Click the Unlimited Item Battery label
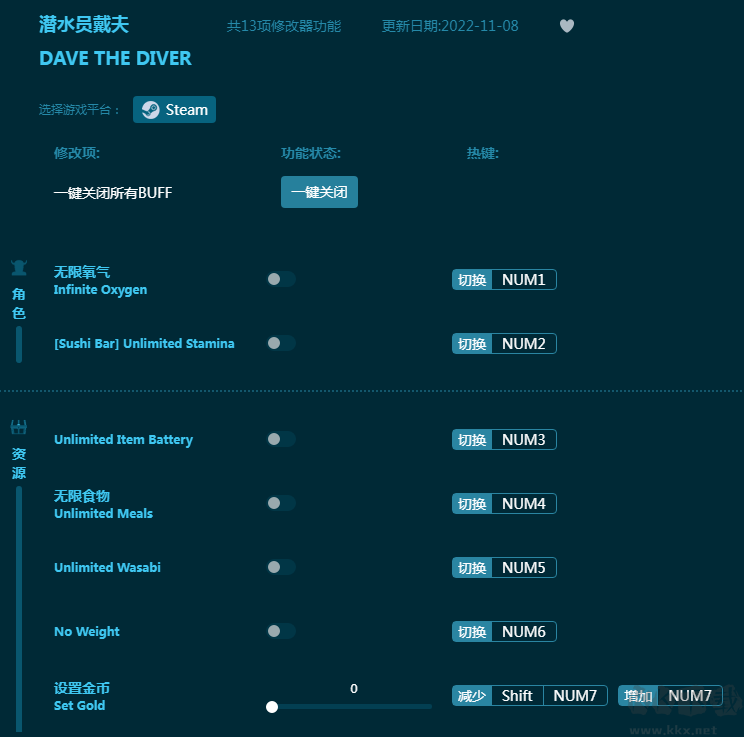This screenshot has height=737, width=744. pyautogui.click(x=123, y=439)
